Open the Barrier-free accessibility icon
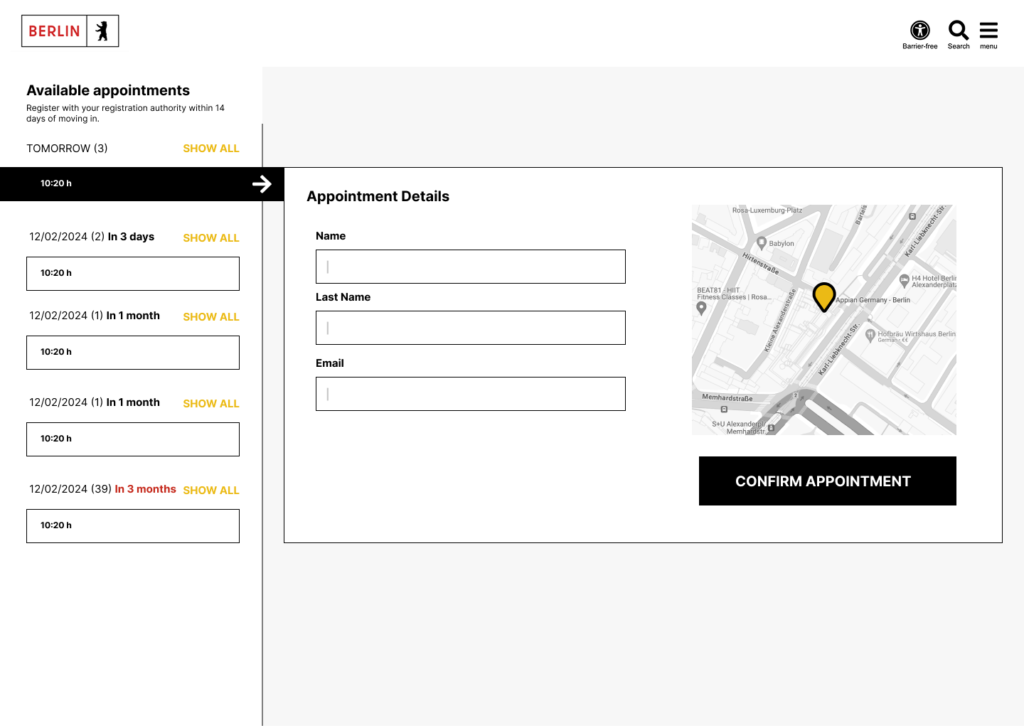 pyautogui.click(x=919, y=30)
